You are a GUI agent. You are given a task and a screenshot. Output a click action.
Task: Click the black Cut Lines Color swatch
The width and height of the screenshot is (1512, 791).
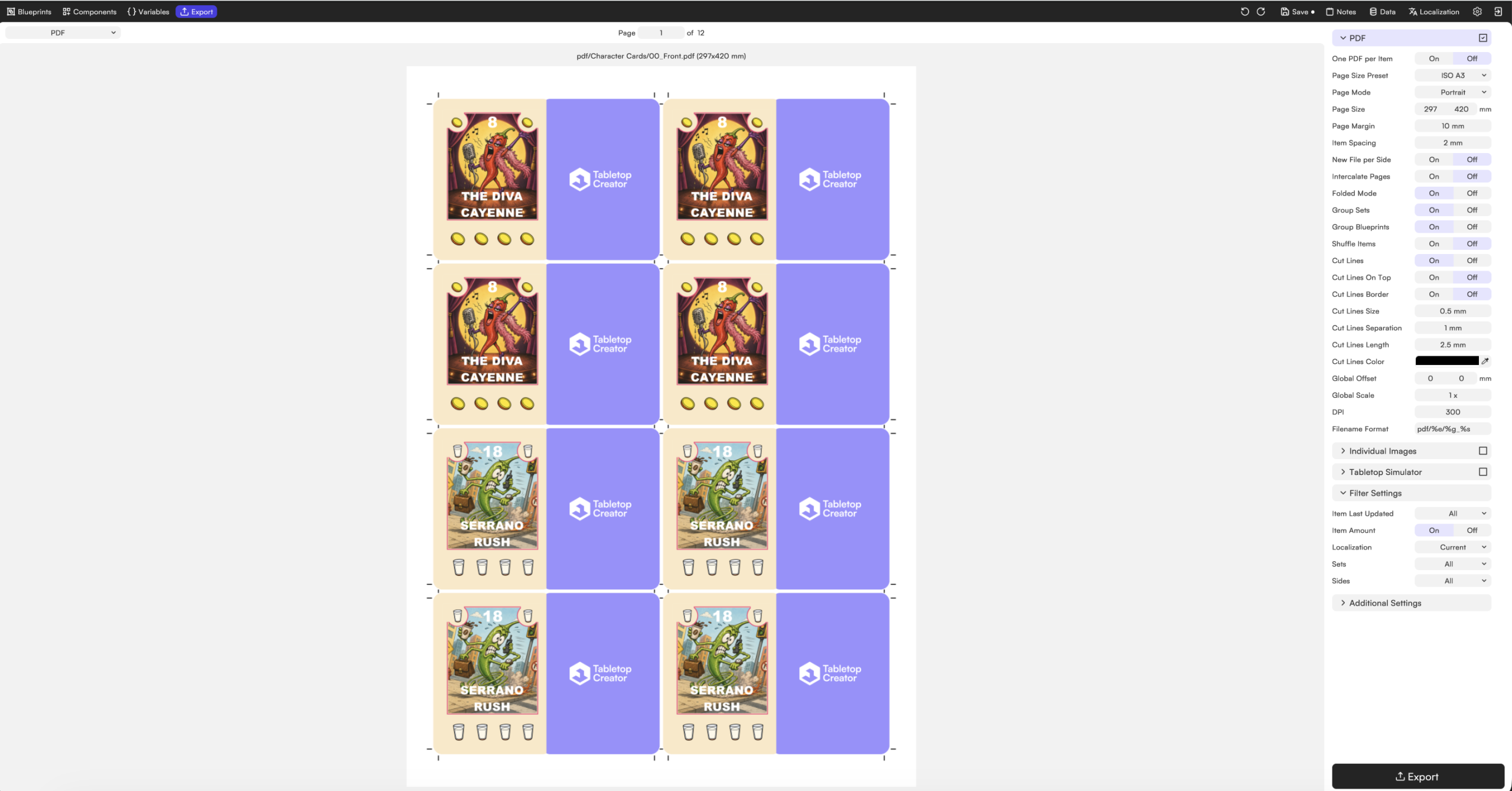[x=1446, y=361]
